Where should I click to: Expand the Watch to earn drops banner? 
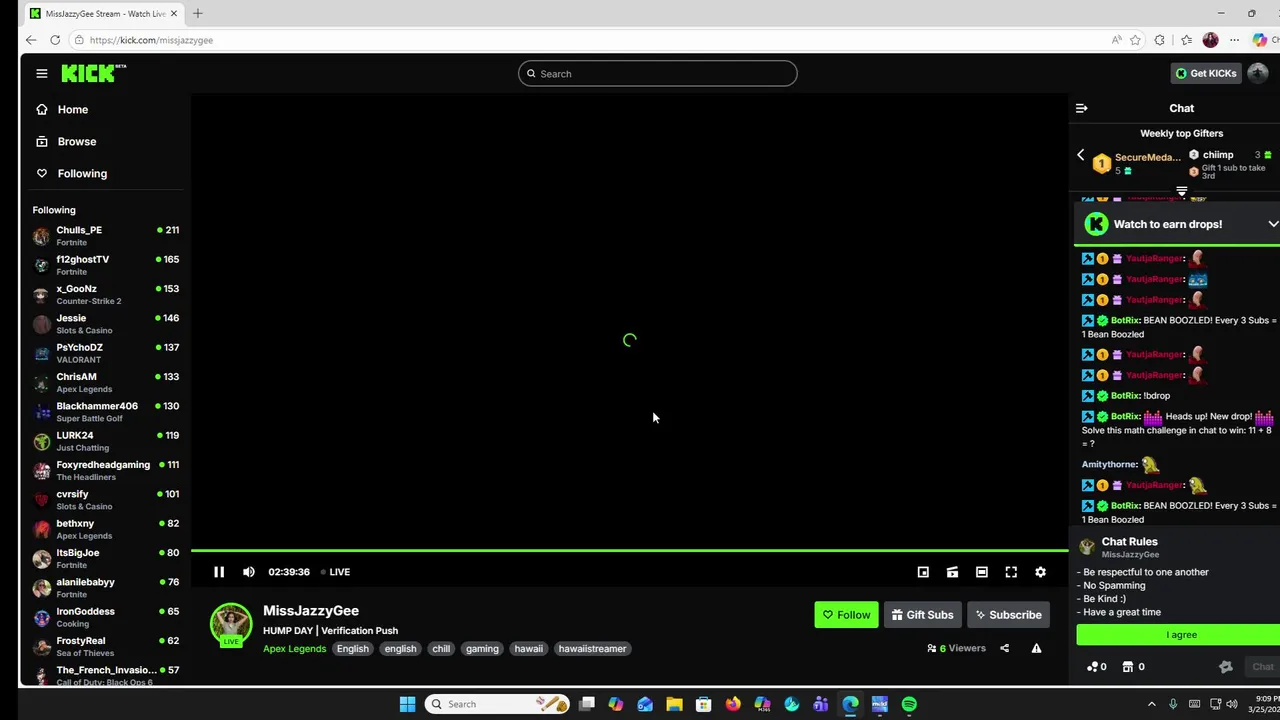click(1272, 224)
